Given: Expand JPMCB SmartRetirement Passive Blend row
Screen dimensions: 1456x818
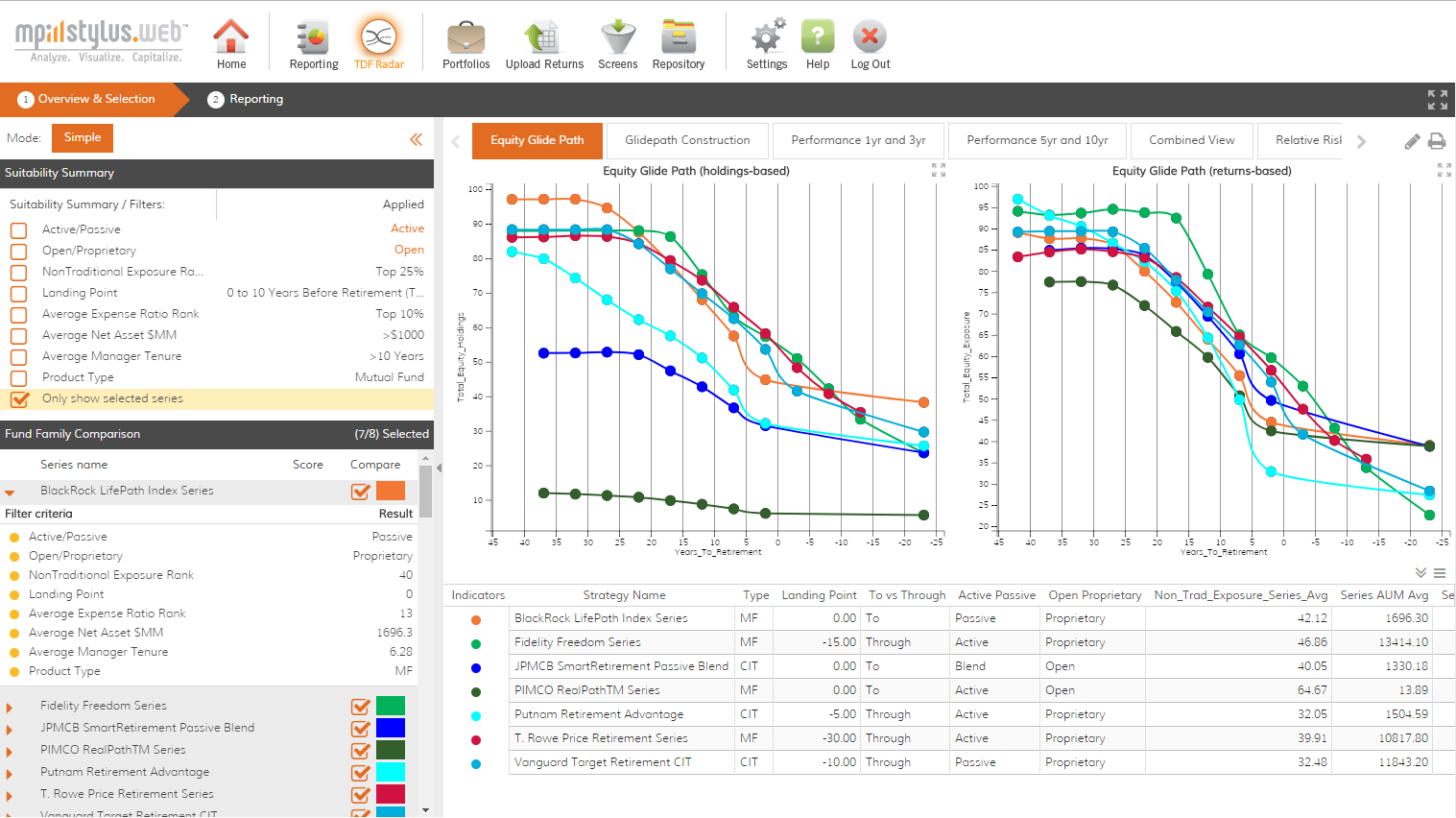Looking at the screenshot, I should [x=10, y=730].
